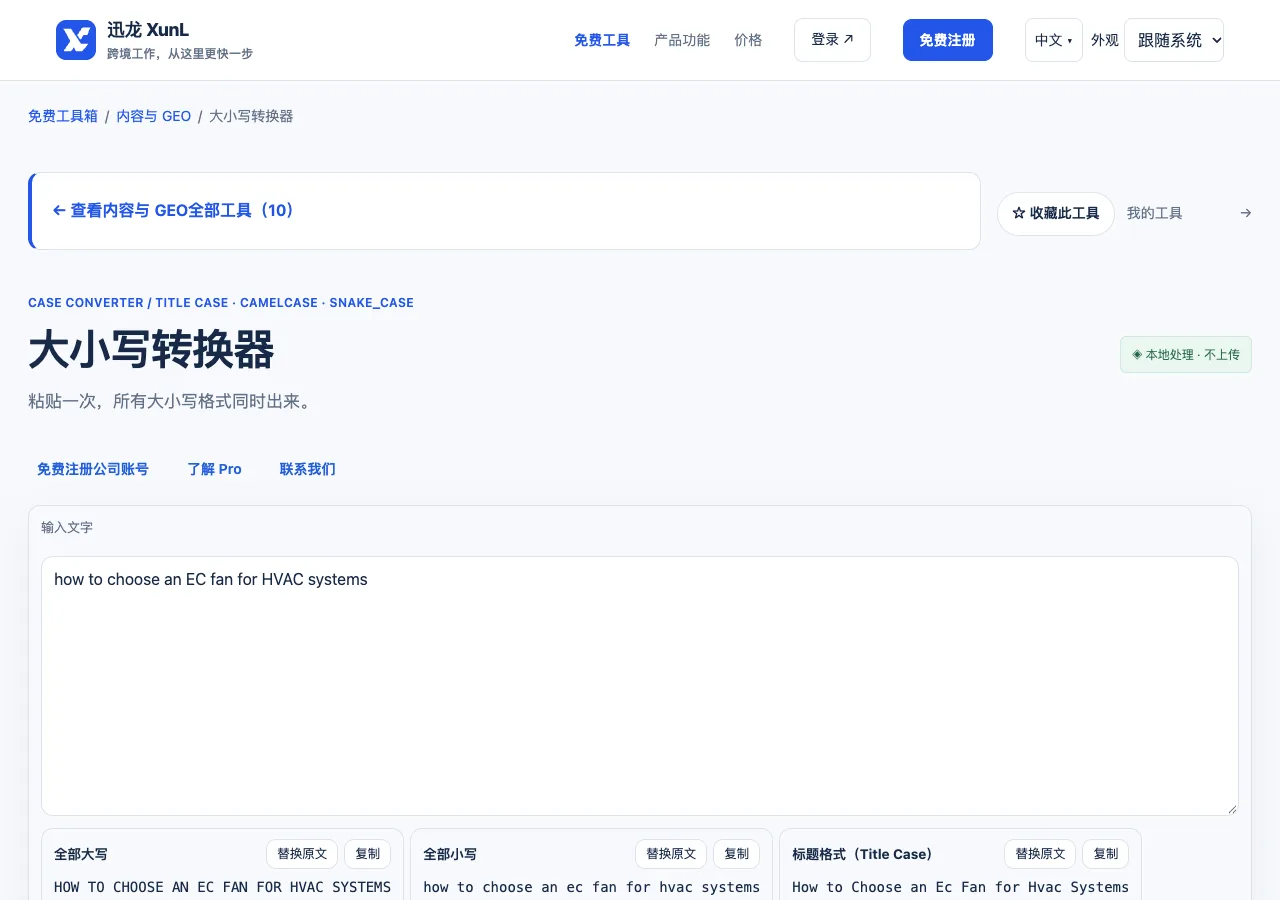Open the 中文 language dropdown
The image size is (1280, 900).
[x=1054, y=40]
